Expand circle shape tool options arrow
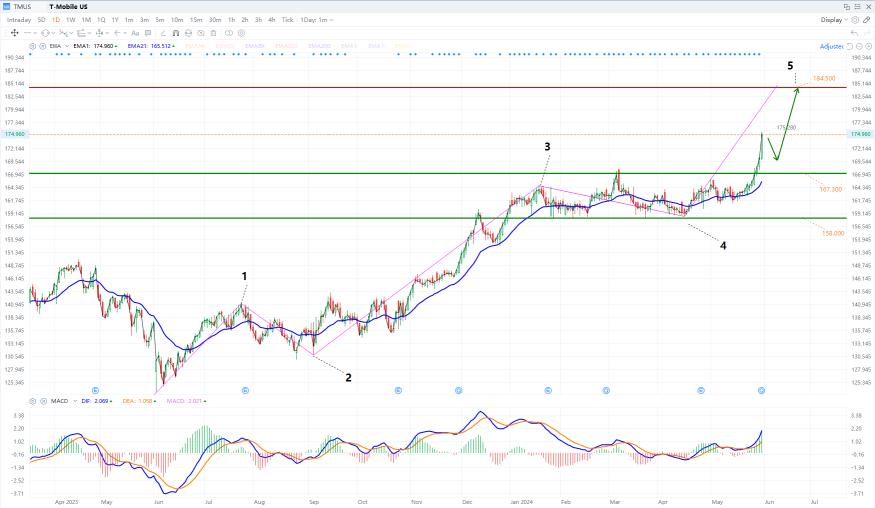Image resolution: width=875 pixels, height=508 pixels. pyautogui.click(x=54, y=33)
